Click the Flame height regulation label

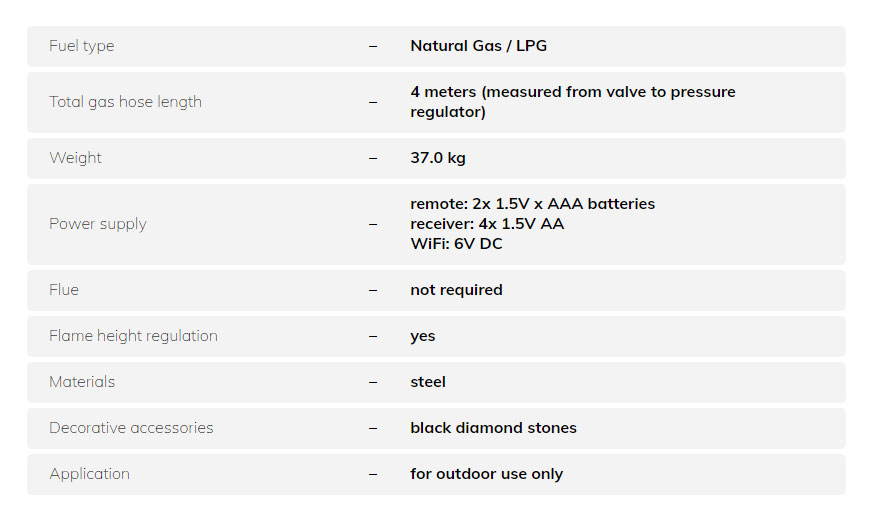[x=133, y=336]
